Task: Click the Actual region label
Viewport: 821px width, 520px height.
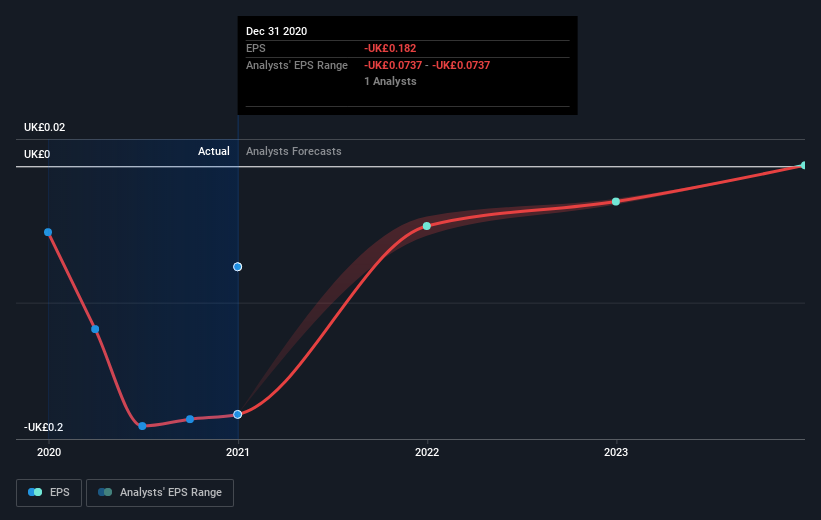Action: pos(214,151)
